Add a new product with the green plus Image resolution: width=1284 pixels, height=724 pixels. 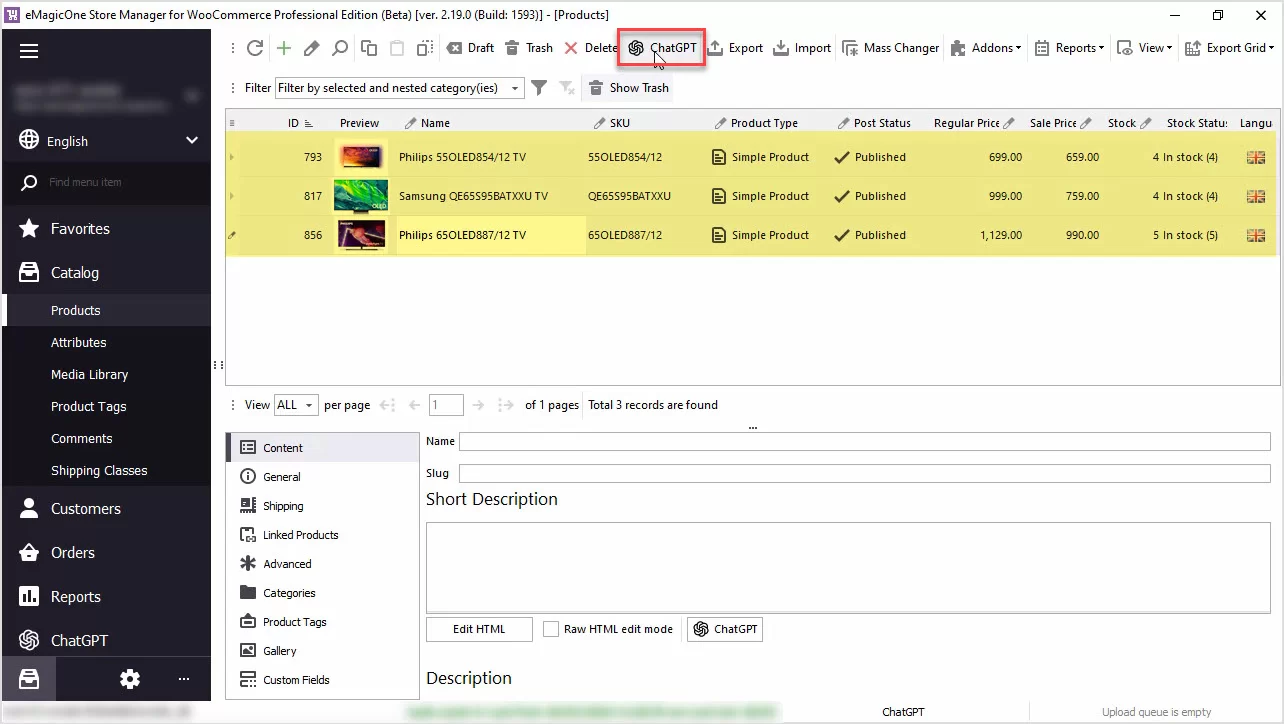284,48
